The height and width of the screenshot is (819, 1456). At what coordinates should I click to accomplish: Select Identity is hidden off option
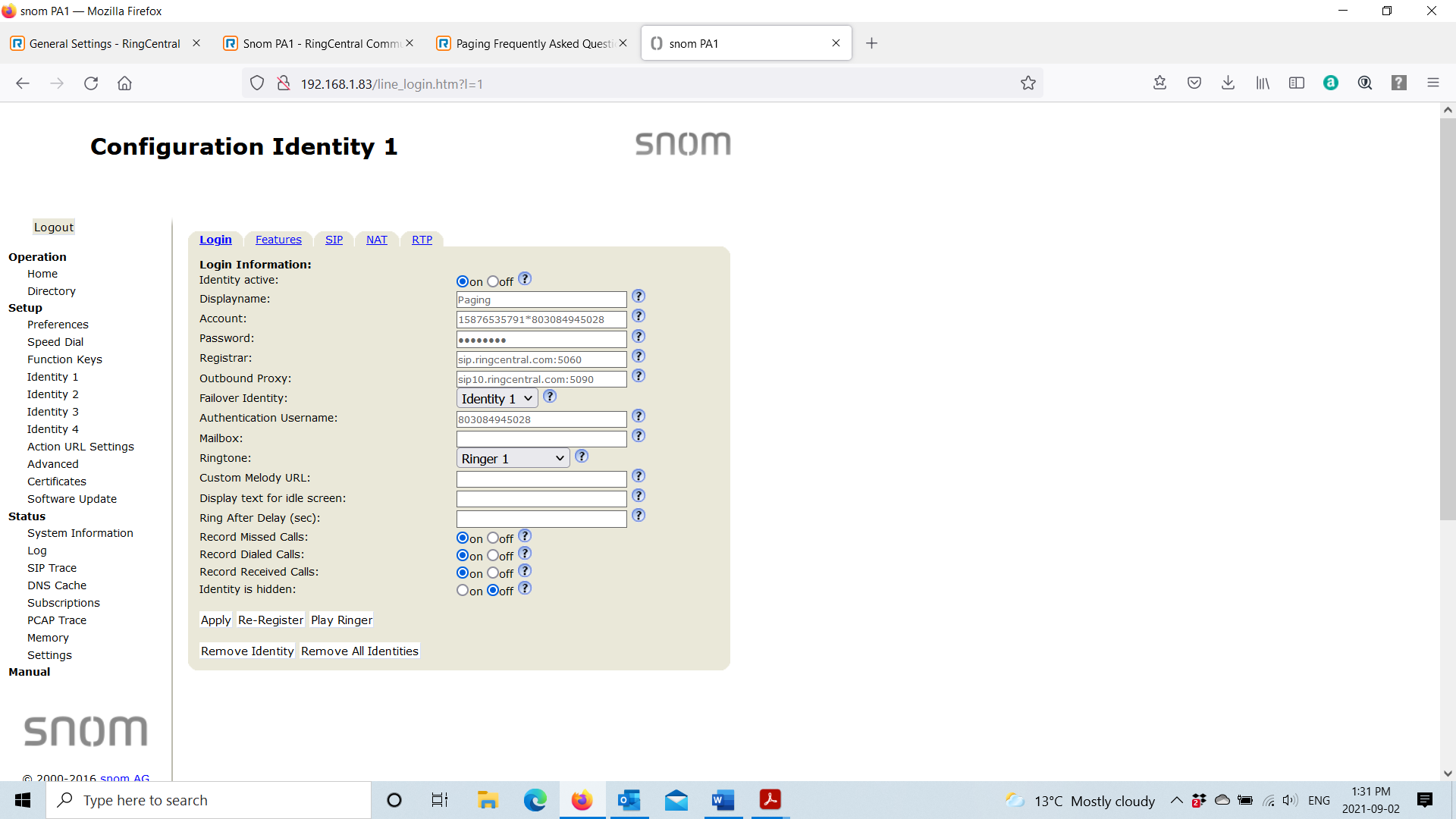[493, 590]
